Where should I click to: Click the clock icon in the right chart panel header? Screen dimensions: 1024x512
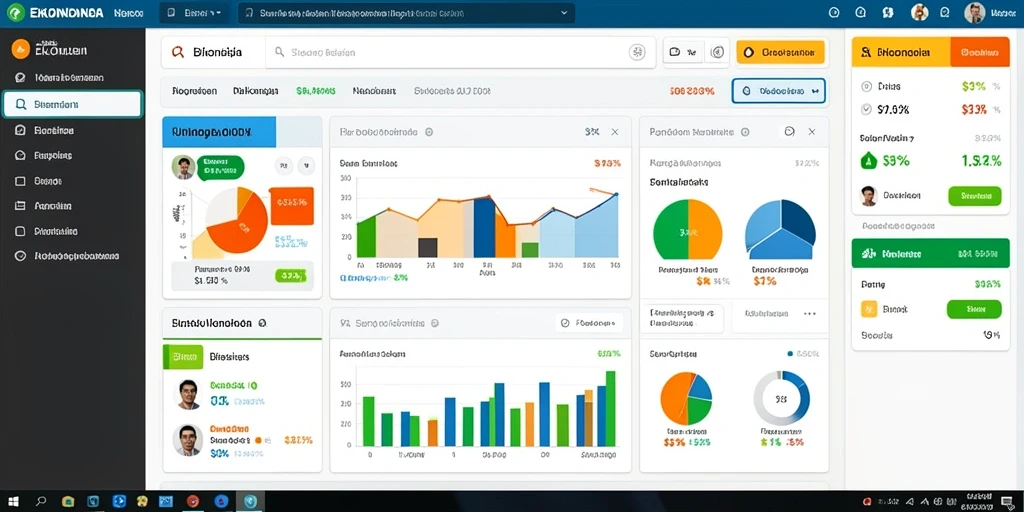point(789,132)
